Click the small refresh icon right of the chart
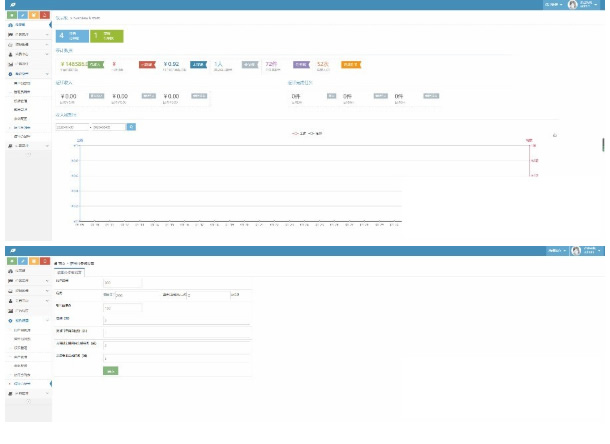The height and width of the screenshot is (444, 610). pyautogui.click(x=554, y=135)
